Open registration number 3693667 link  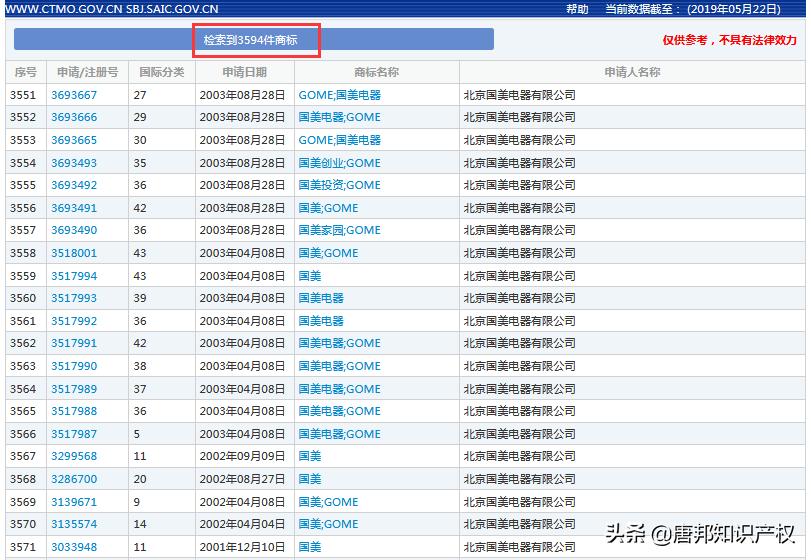[x=74, y=95]
